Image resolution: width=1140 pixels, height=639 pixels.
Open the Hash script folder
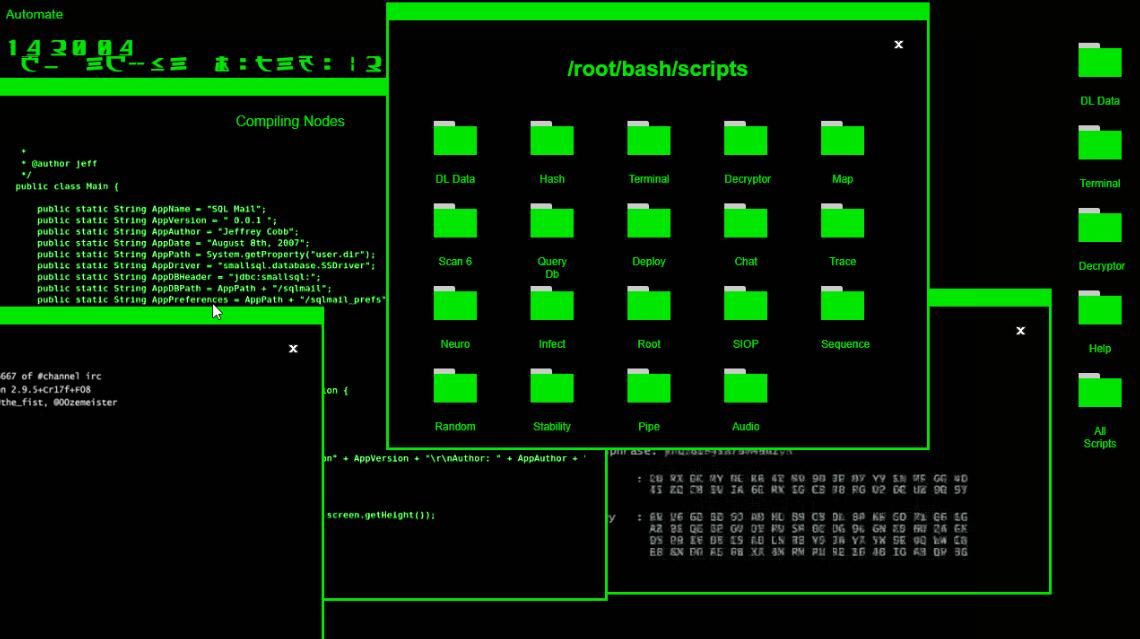click(x=552, y=138)
